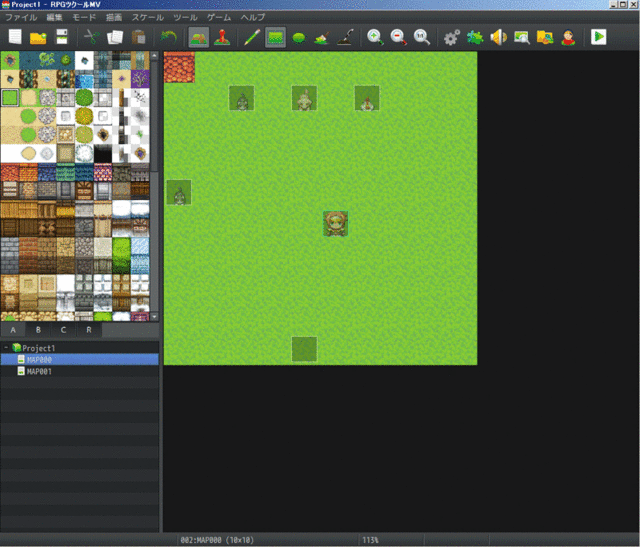Open the Resource Manager folder icon
Screen dimensions: 640x547
(545, 38)
